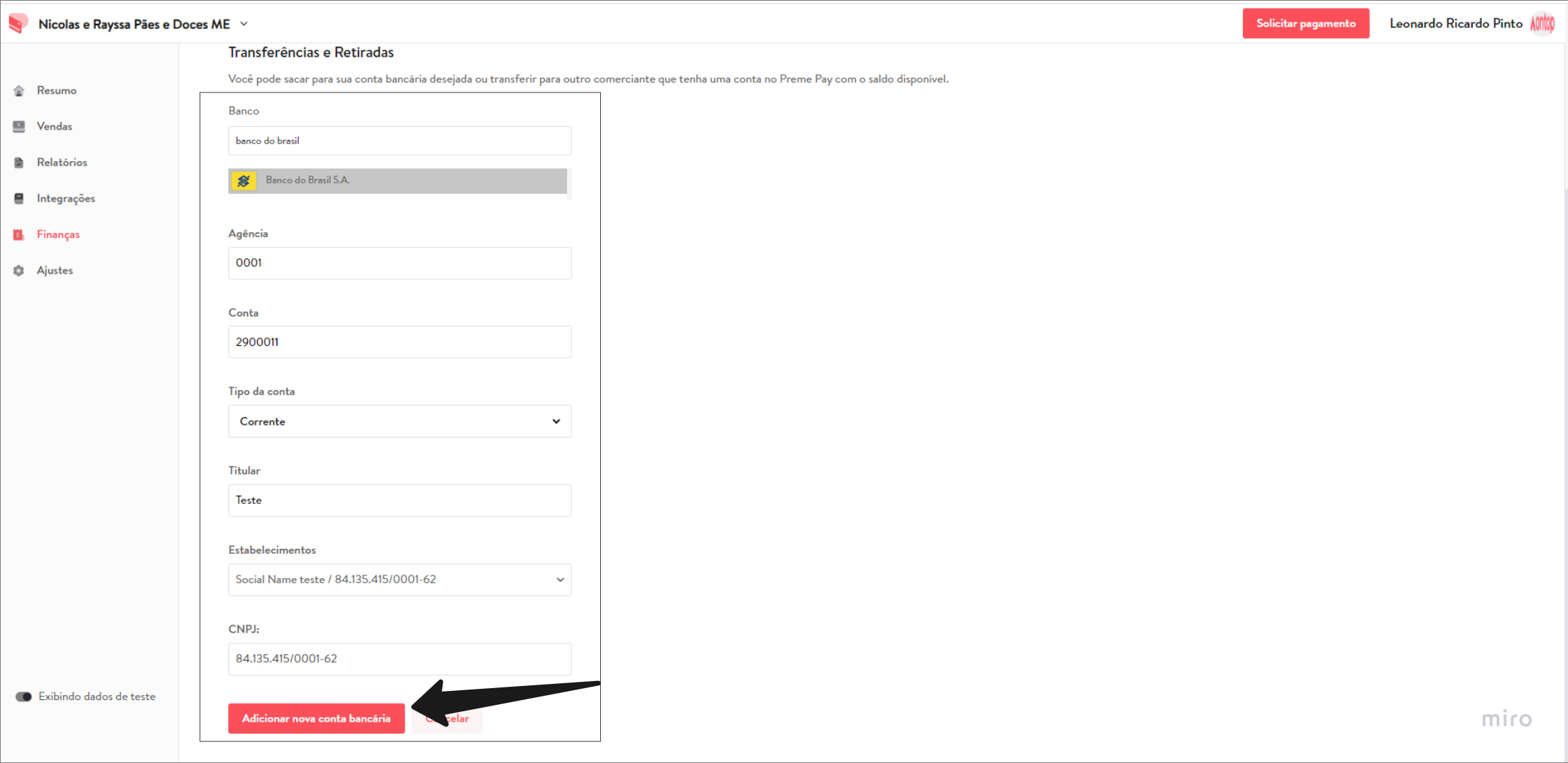Click the Solicitar pagamento button
The image size is (1568, 763).
tap(1306, 23)
